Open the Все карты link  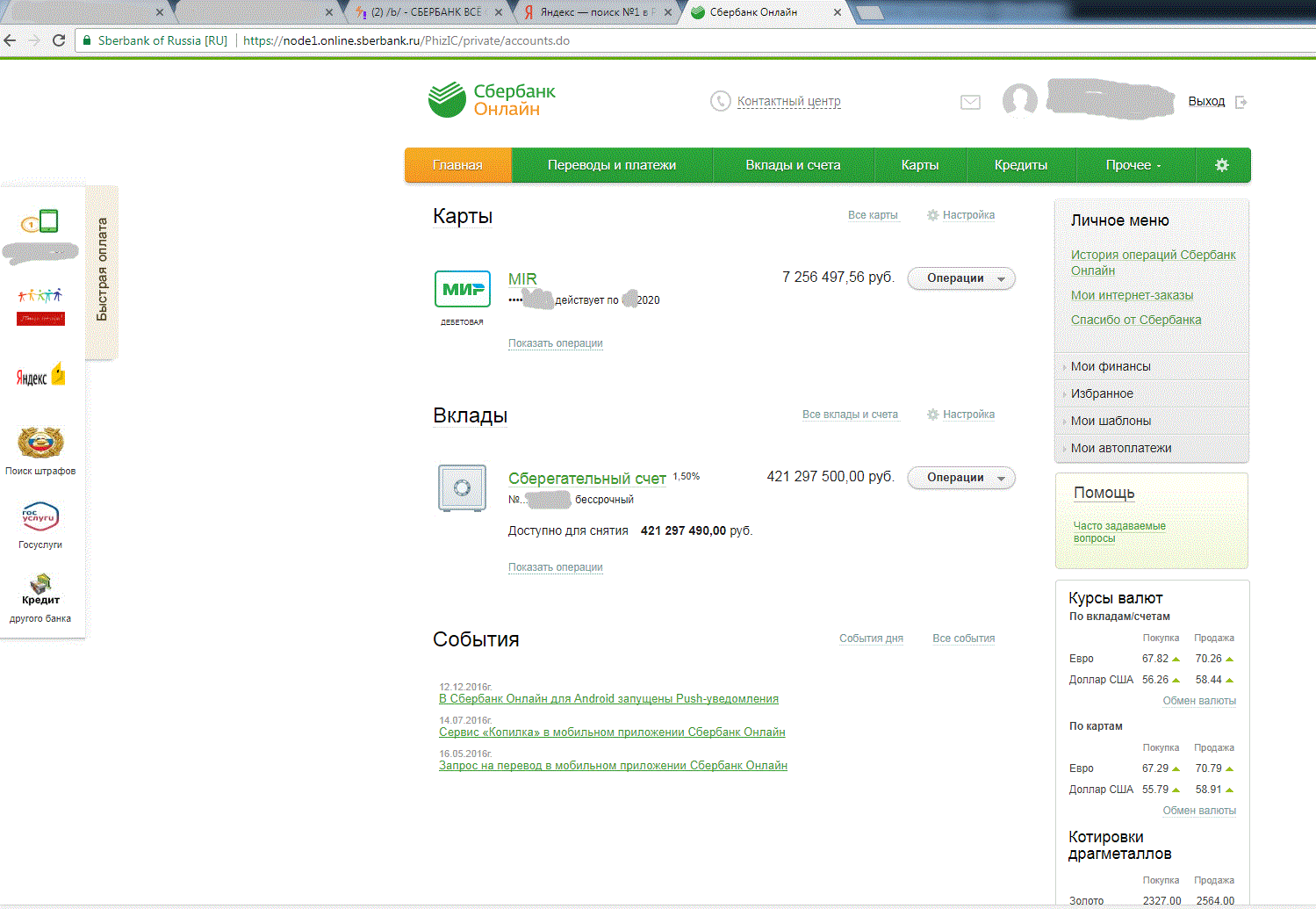873,215
